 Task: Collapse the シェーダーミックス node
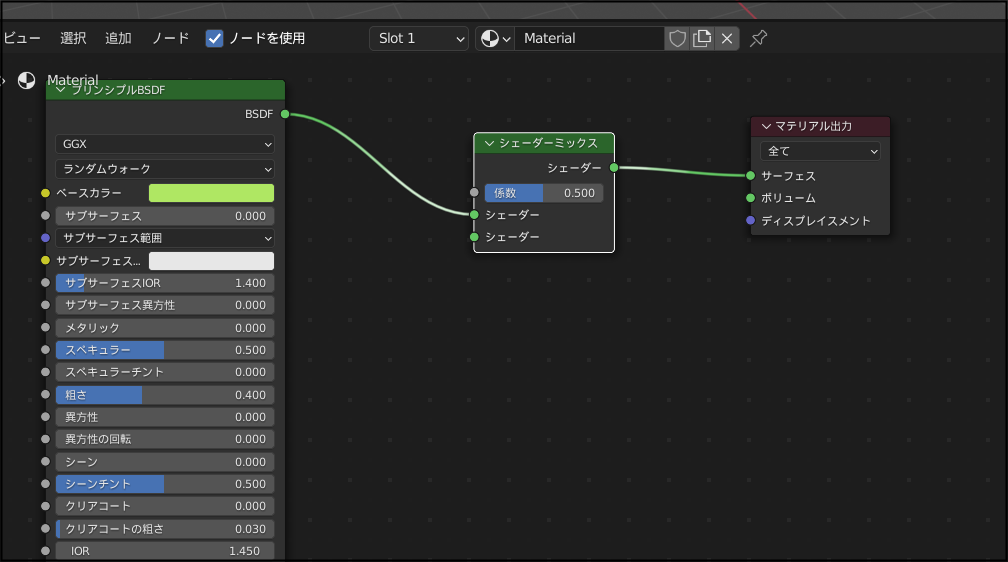[489, 143]
